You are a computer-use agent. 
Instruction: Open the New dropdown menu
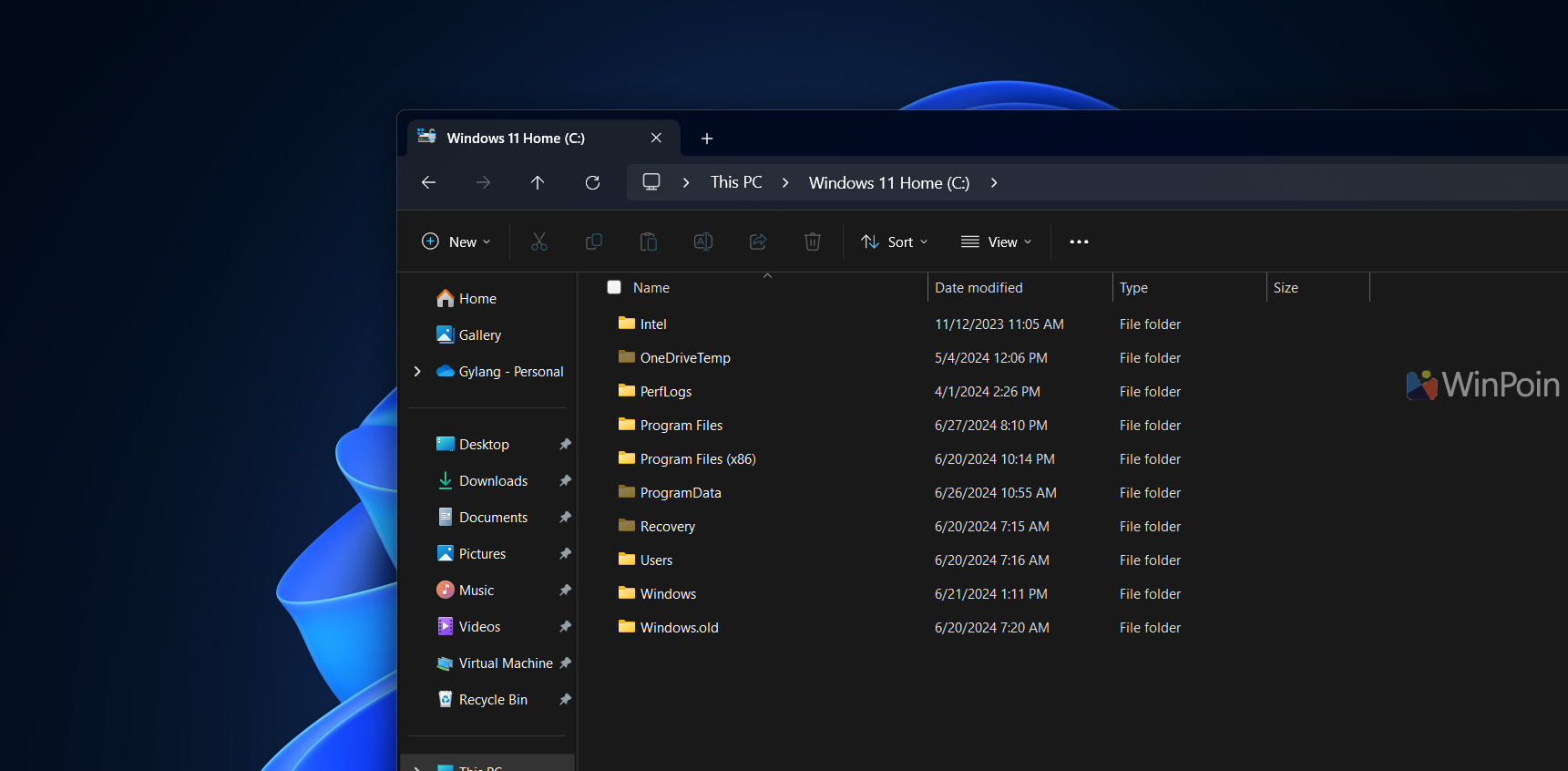[456, 242]
